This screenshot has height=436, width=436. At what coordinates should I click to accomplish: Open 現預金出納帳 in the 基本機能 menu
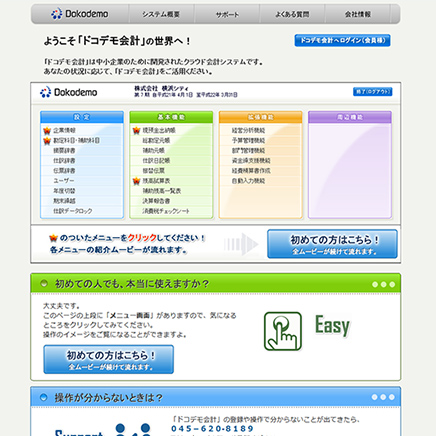click(159, 130)
